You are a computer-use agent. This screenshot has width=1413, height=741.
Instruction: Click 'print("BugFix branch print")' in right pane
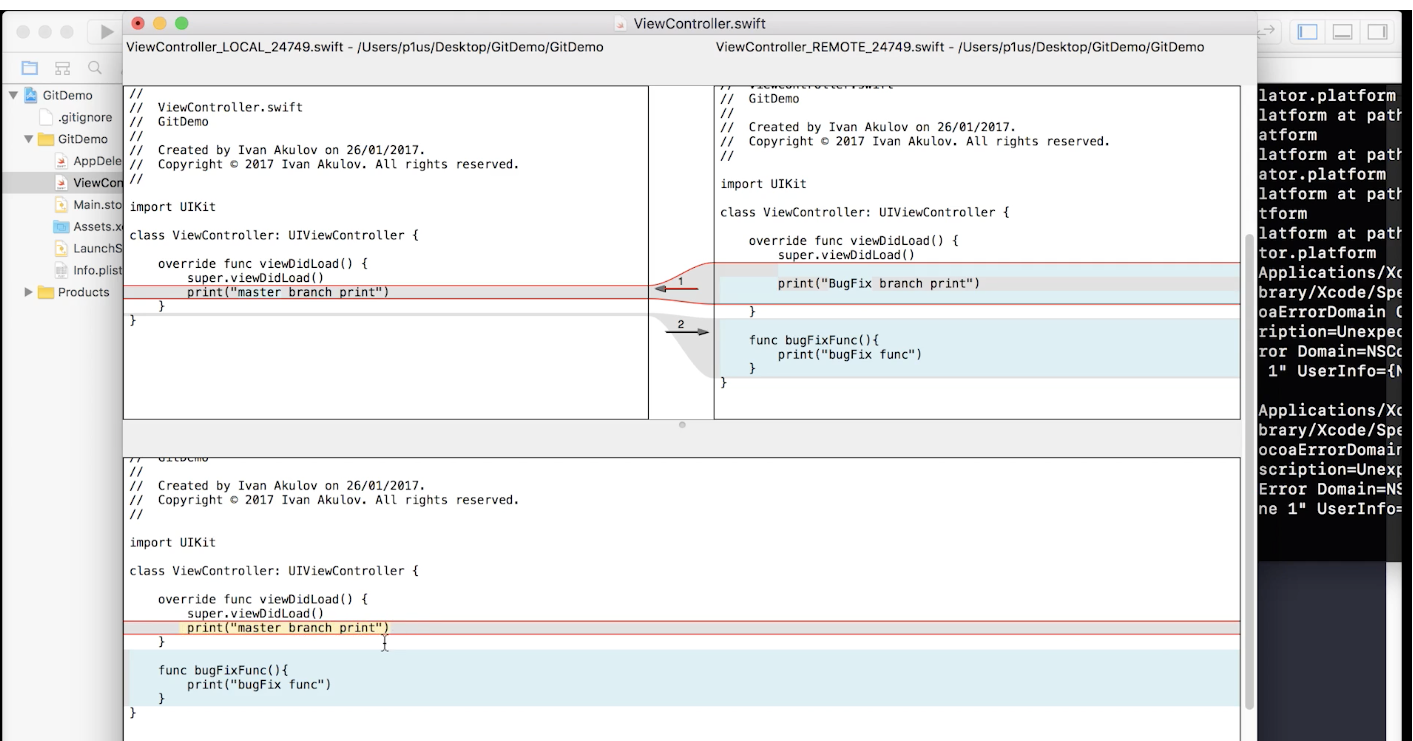click(x=879, y=283)
